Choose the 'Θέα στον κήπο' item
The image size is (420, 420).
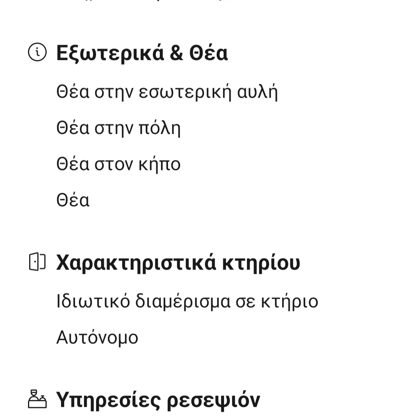coord(118,164)
